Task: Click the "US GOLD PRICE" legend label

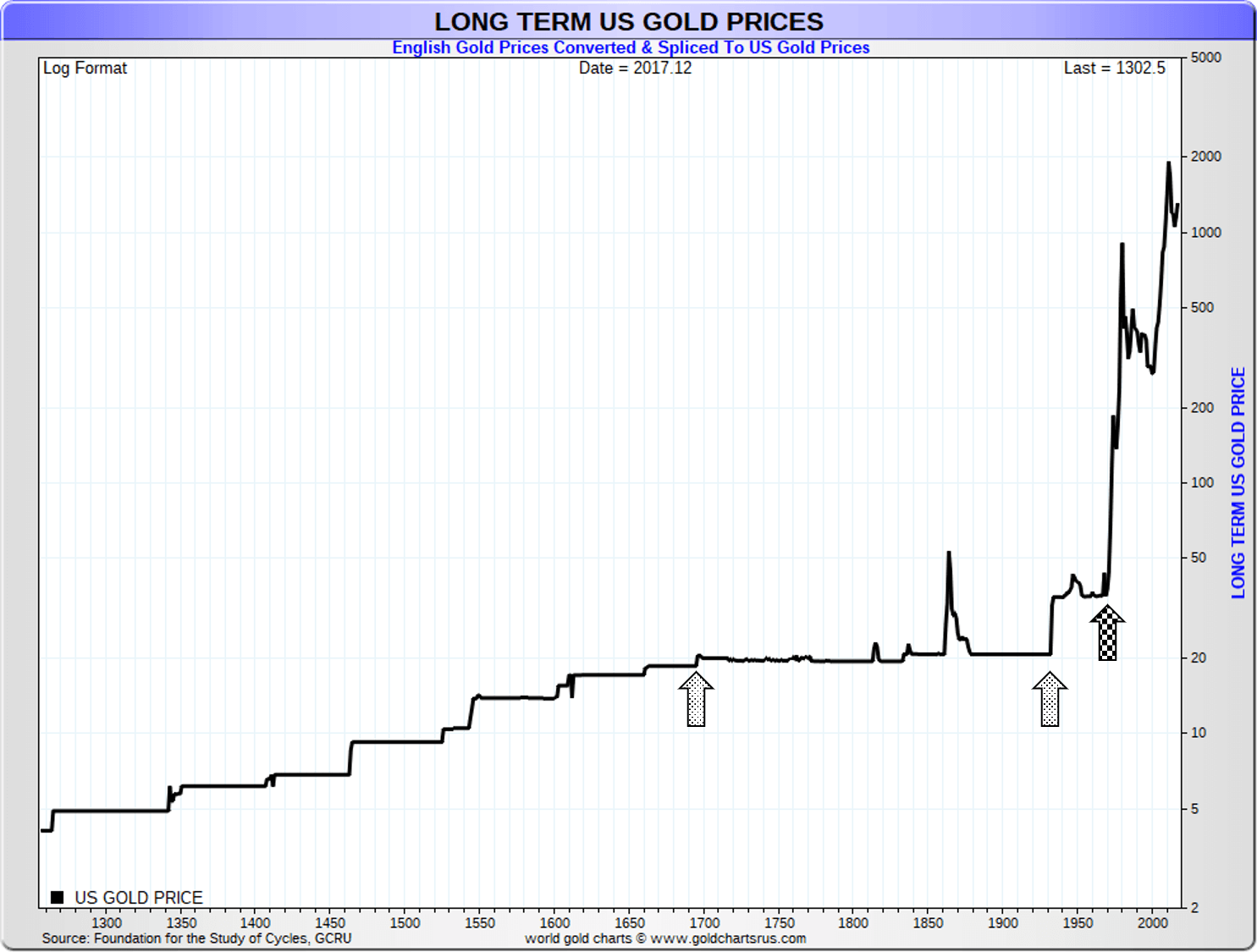Action: click(139, 897)
